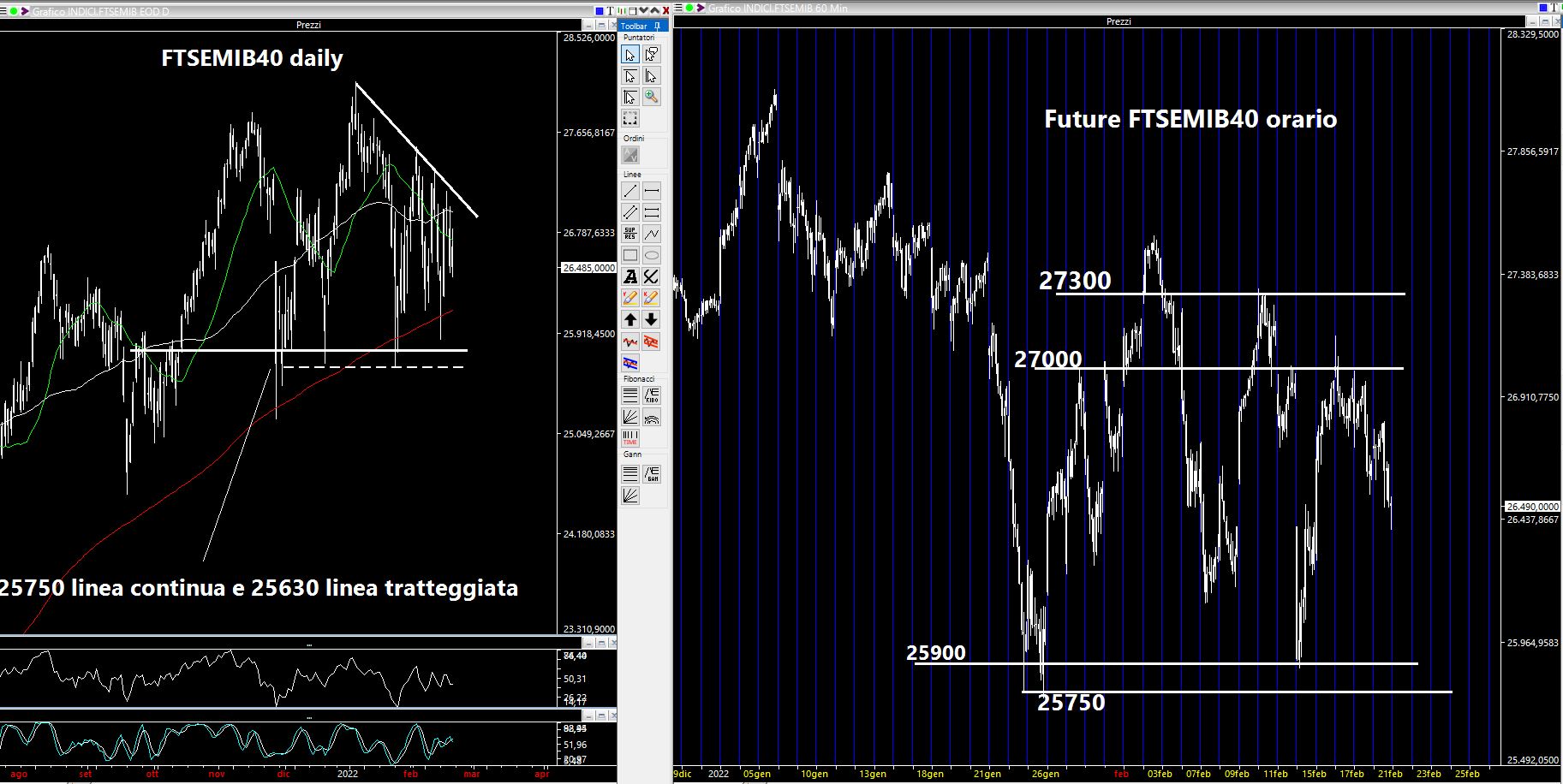Select the full crosshair pointer tool

click(630, 97)
